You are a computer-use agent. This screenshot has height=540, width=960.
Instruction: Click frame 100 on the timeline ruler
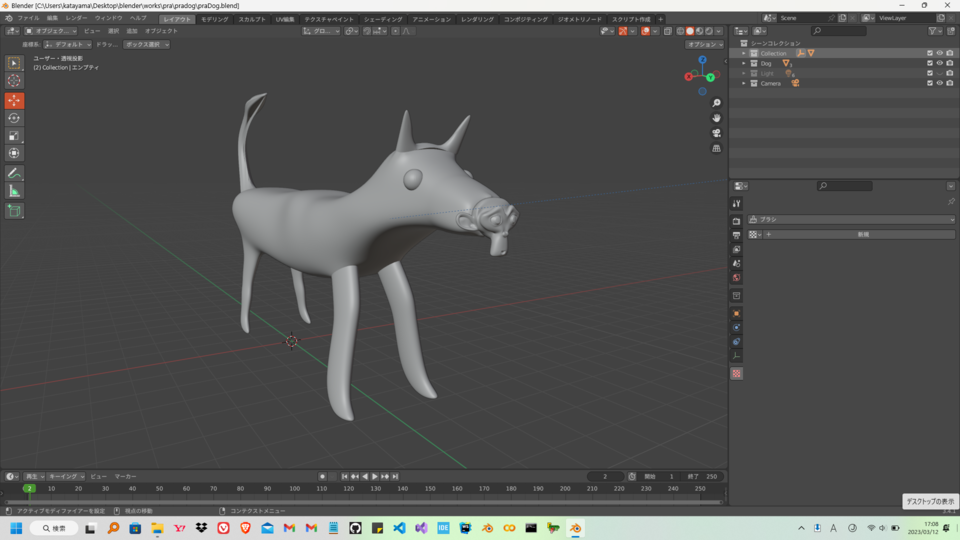[x=294, y=488]
